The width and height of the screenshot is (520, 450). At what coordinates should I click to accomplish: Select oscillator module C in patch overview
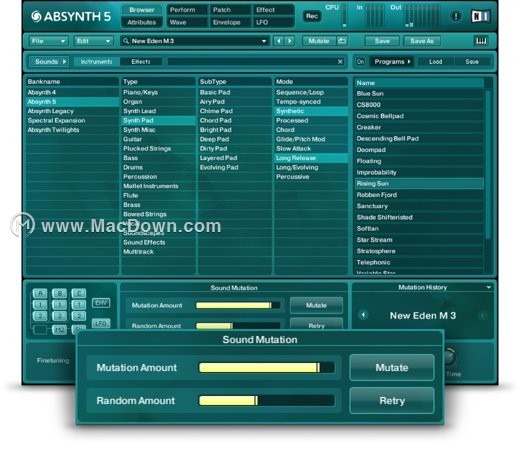click(79, 293)
